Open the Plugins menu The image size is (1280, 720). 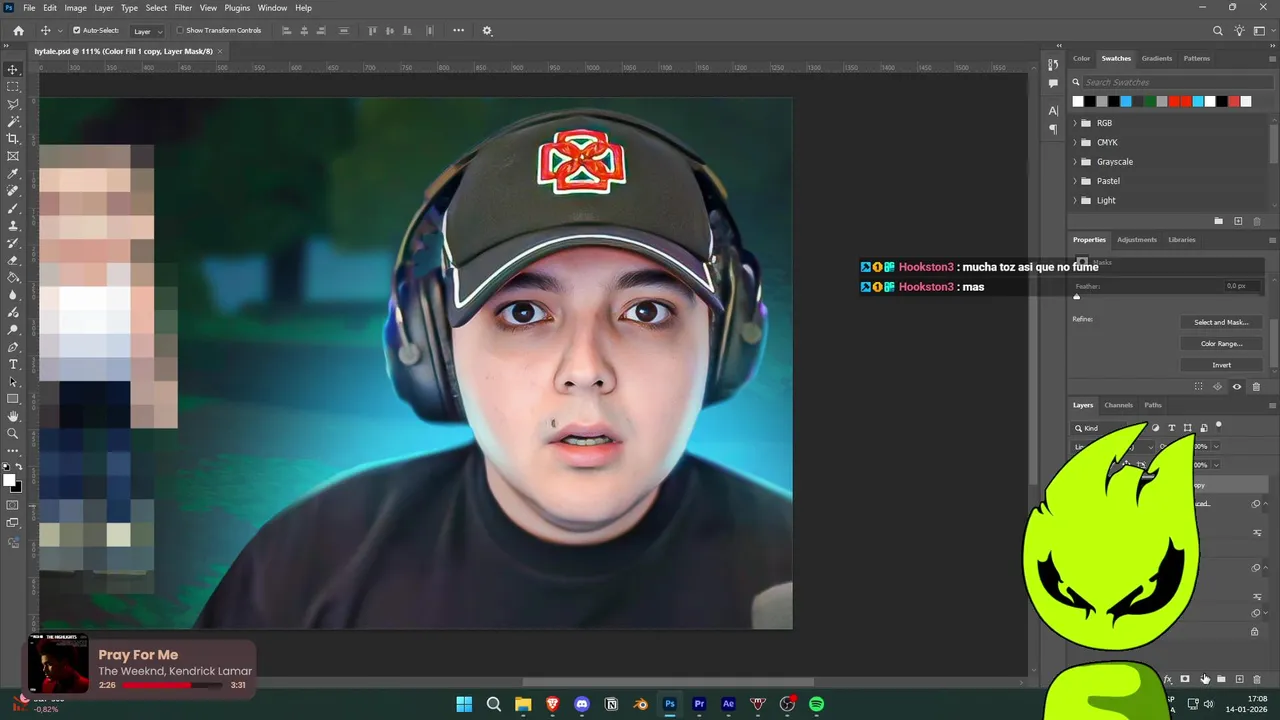(x=237, y=8)
